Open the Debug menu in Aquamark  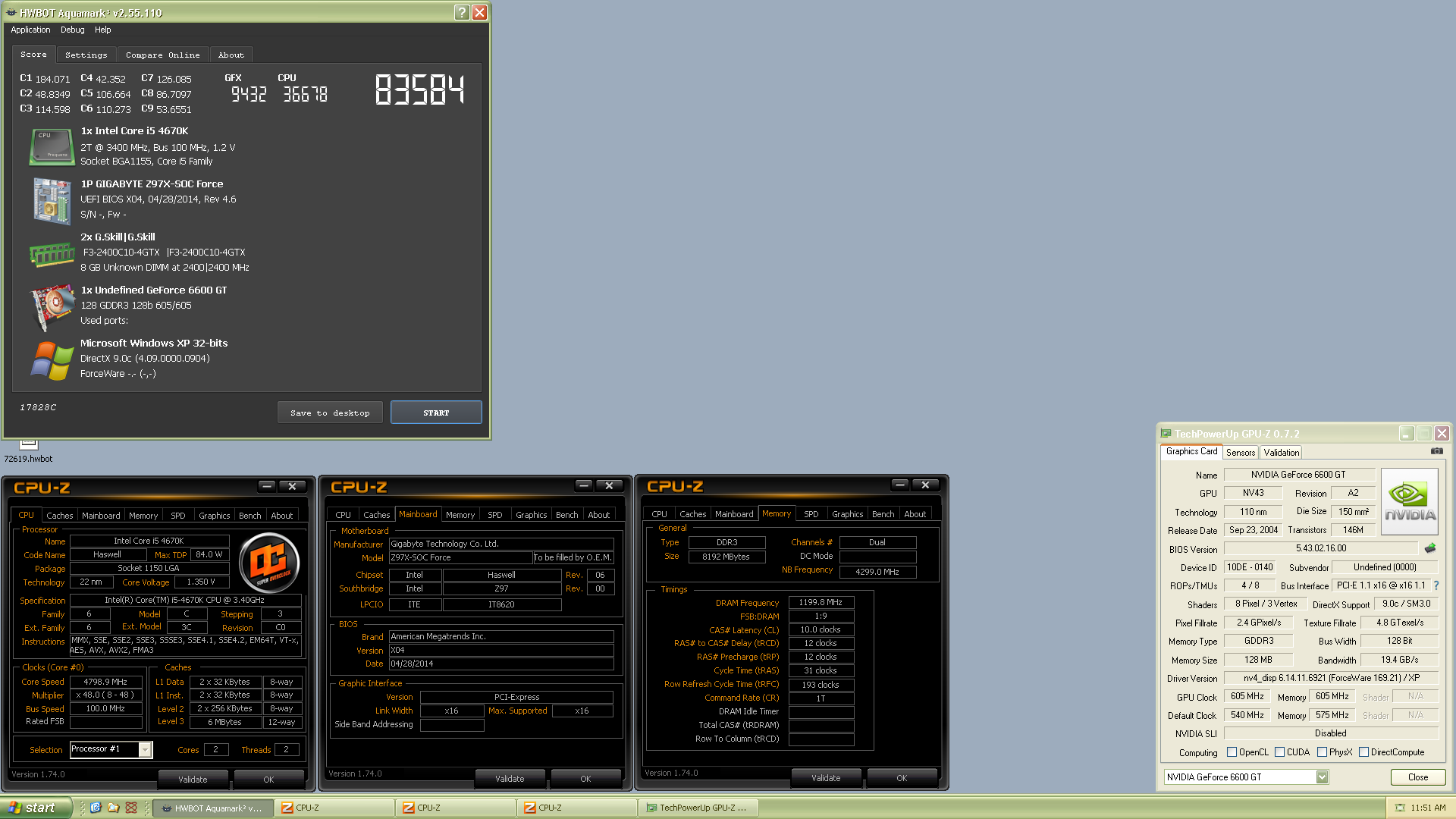tap(73, 30)
